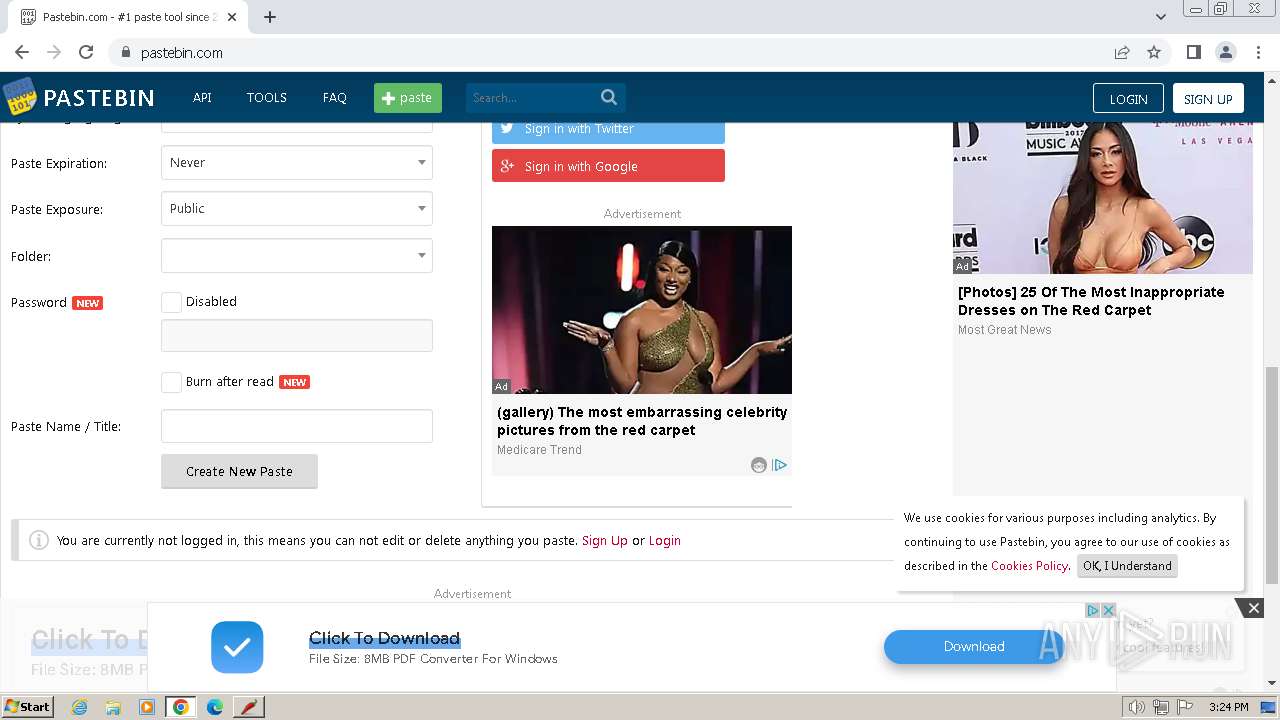This screenshot has width=1280, height=720.
Task: Close the bottom ad banner X
Action: 1253,608
